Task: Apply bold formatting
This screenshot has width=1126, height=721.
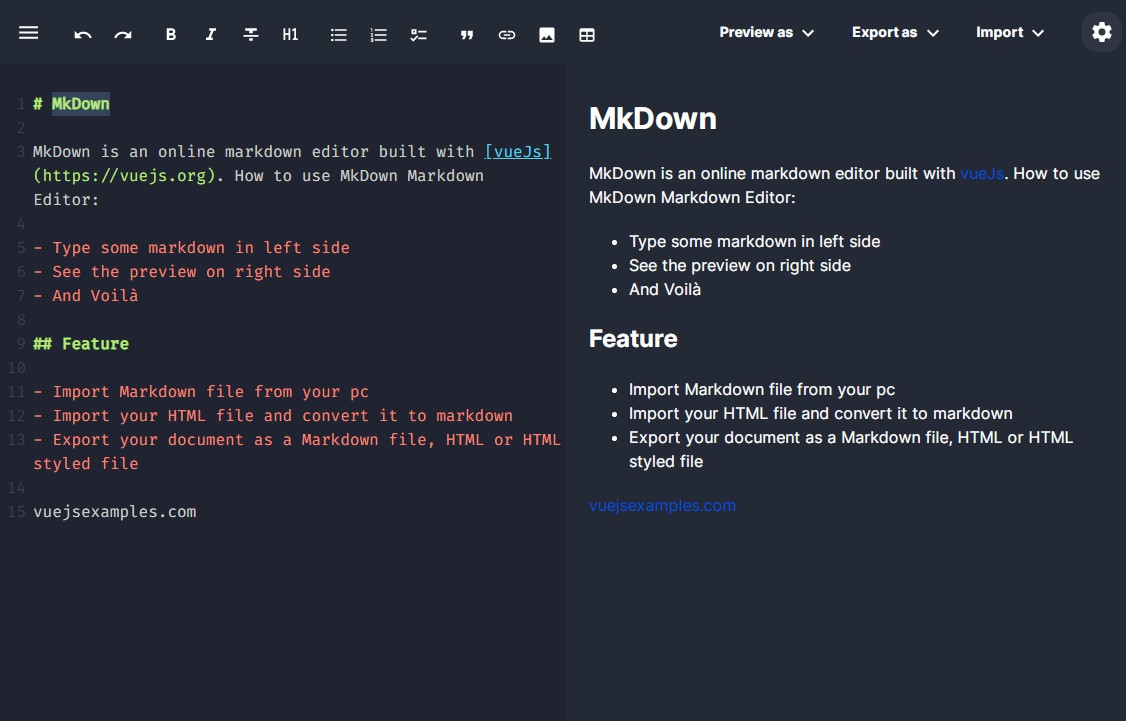Action: pyautogui.click(x=171, y=34)
